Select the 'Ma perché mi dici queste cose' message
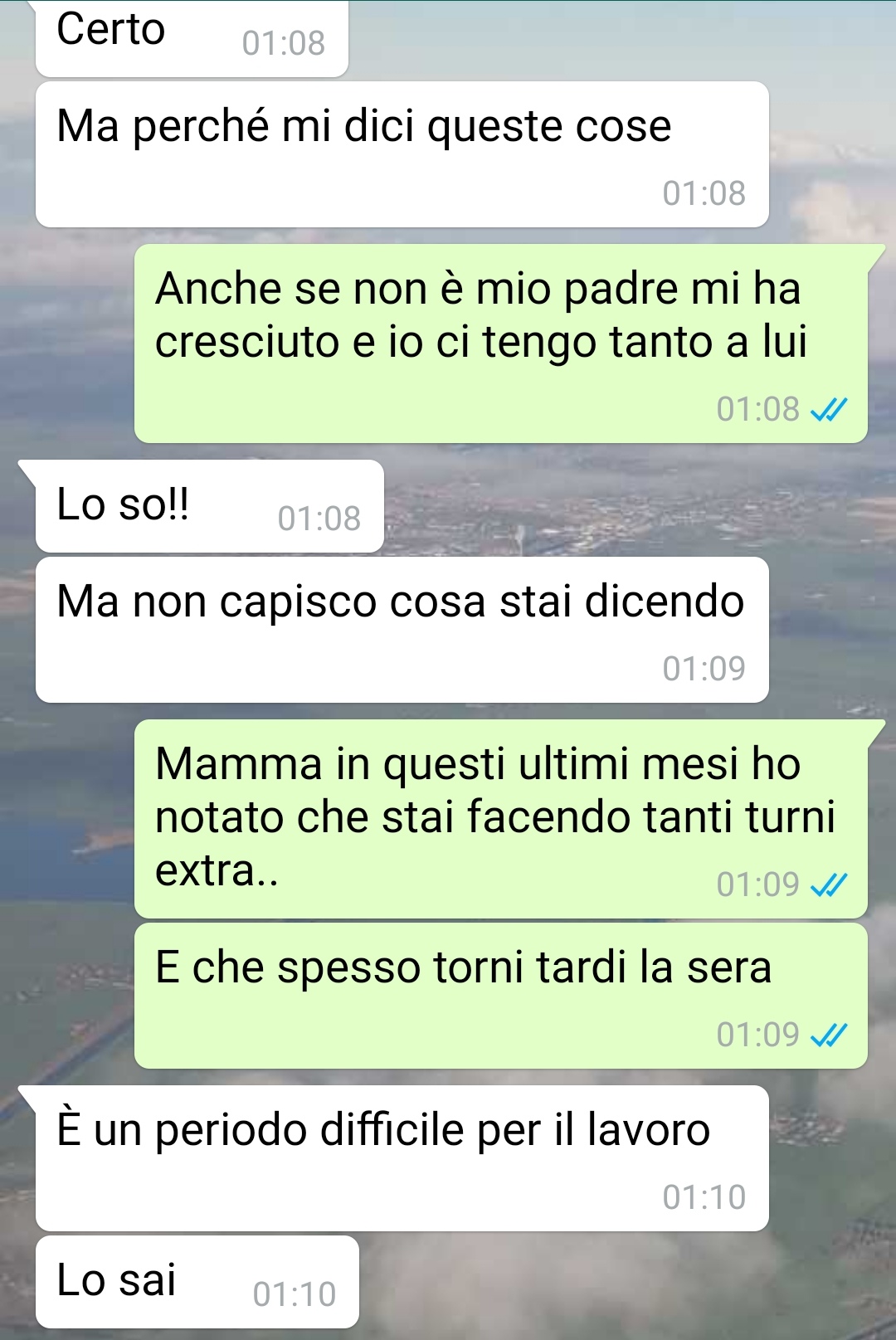This screenshot has height=1340, width=896. click(x=402, y=154)
